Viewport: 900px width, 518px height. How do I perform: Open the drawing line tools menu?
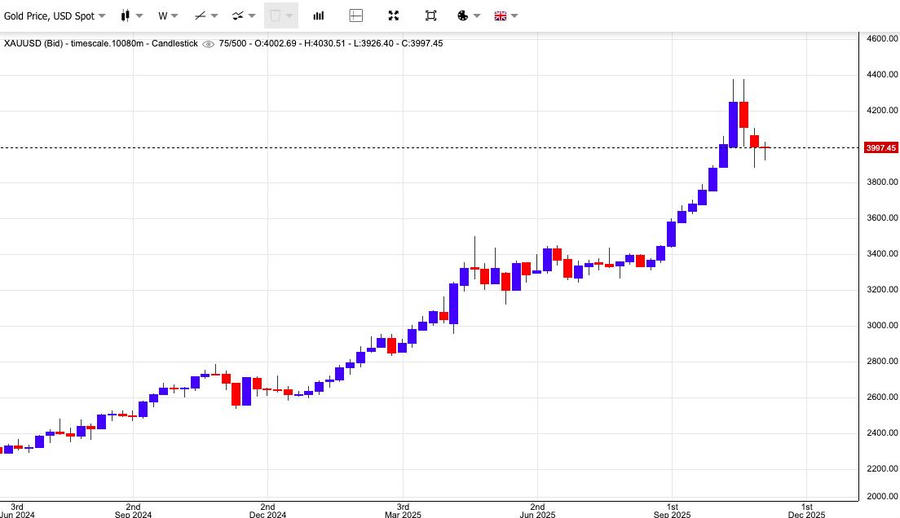[205, 16]
